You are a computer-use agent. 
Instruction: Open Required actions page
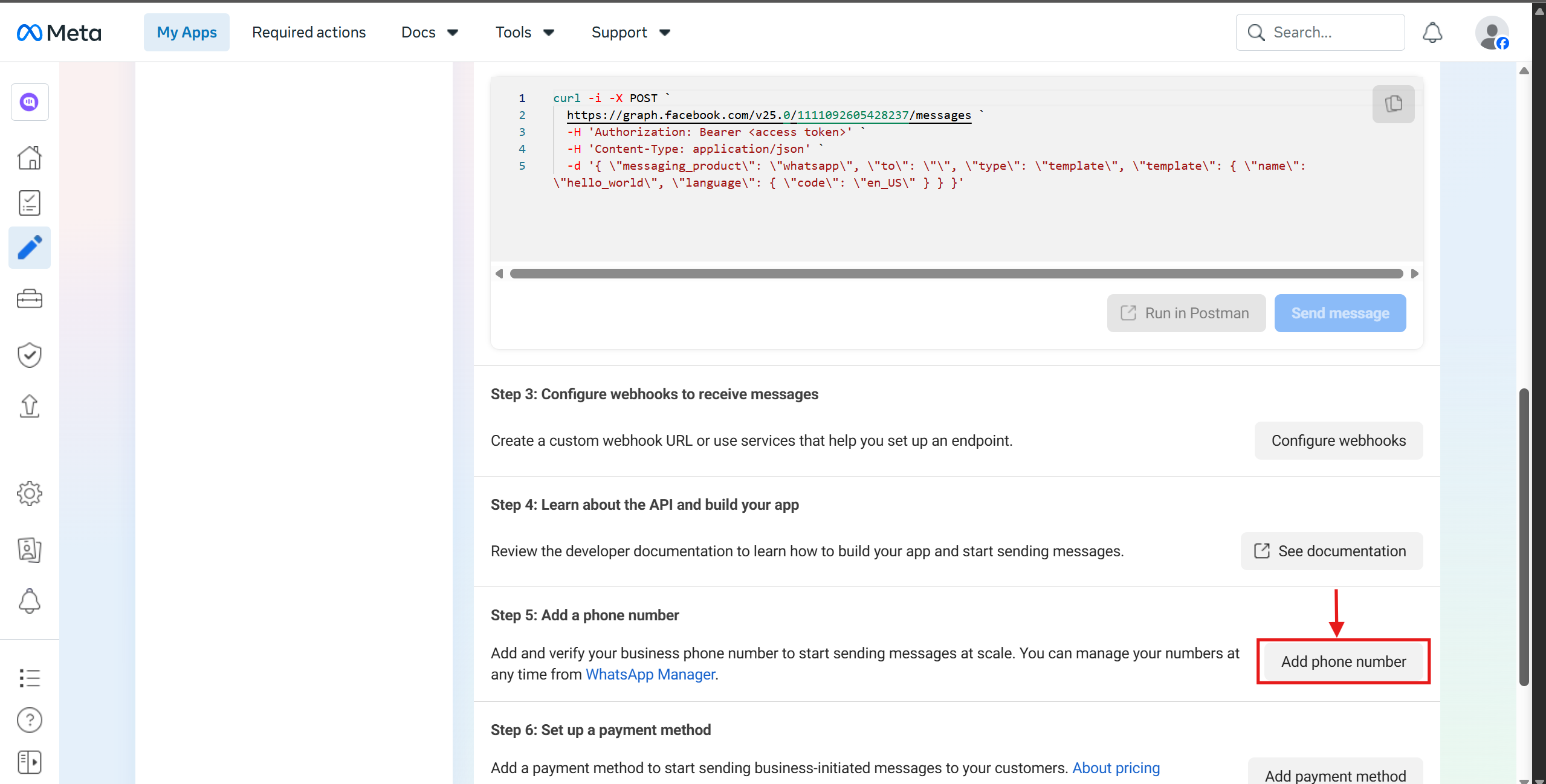tap(309, 33)
